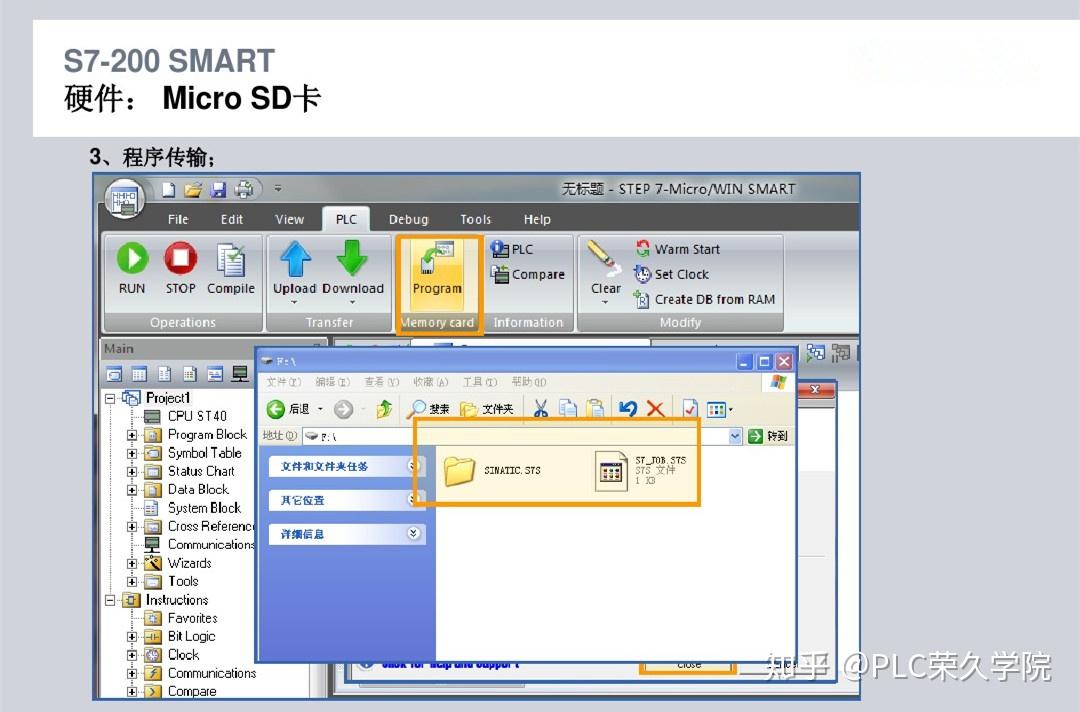Click the Upload arrow icon

295,259
